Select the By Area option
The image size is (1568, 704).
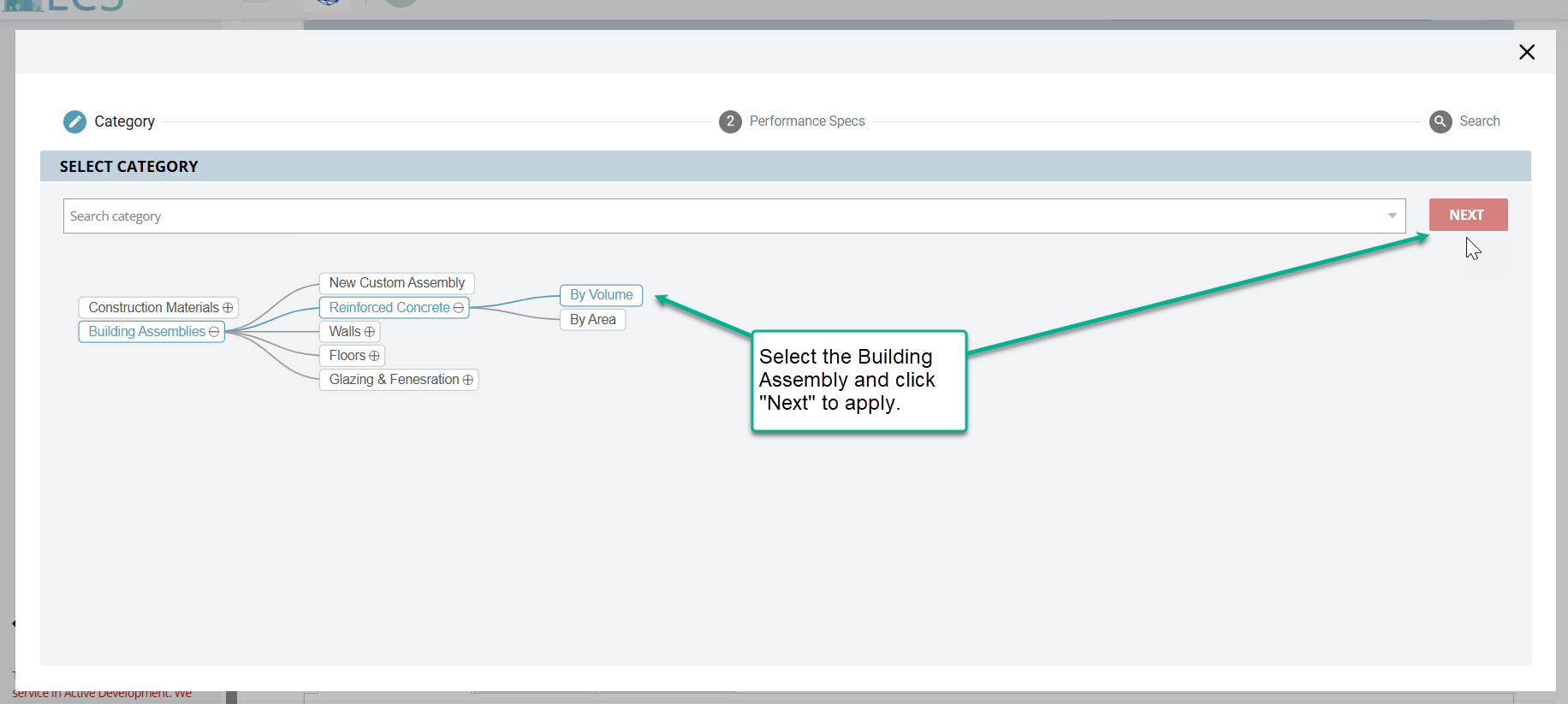(x=592, y=320)
